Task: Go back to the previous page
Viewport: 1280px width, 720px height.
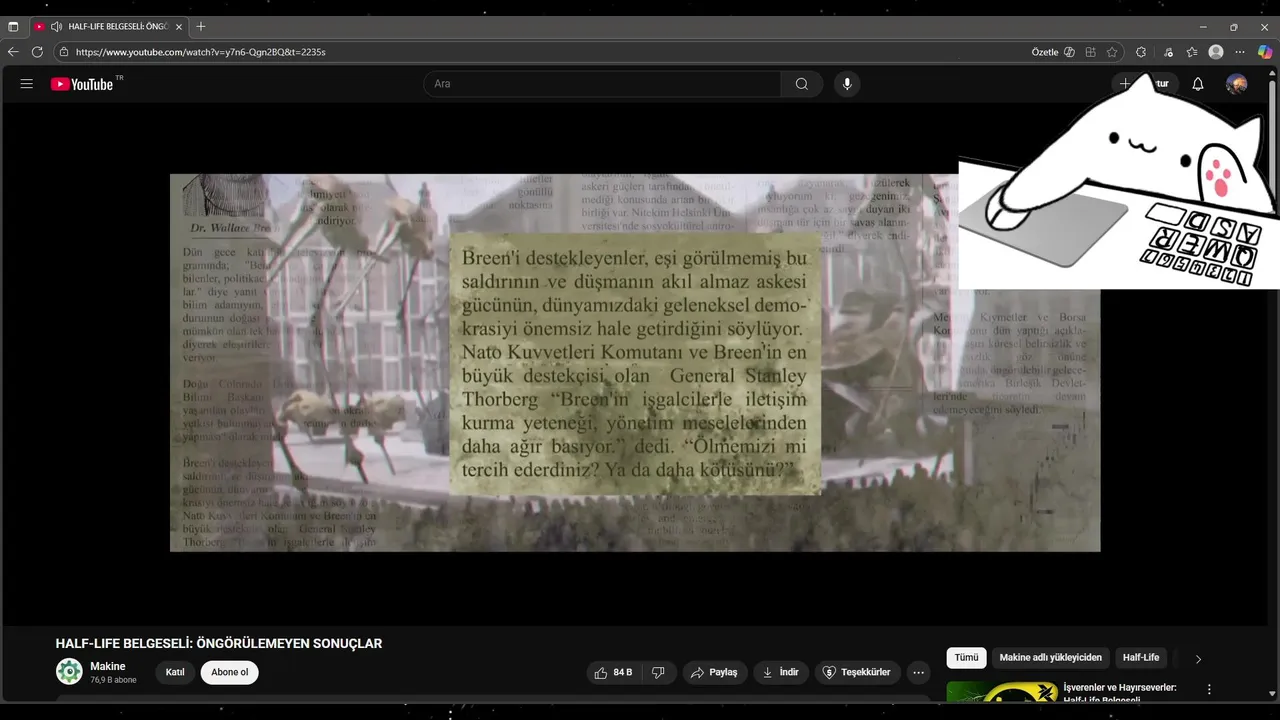Action: pos(13,52)
